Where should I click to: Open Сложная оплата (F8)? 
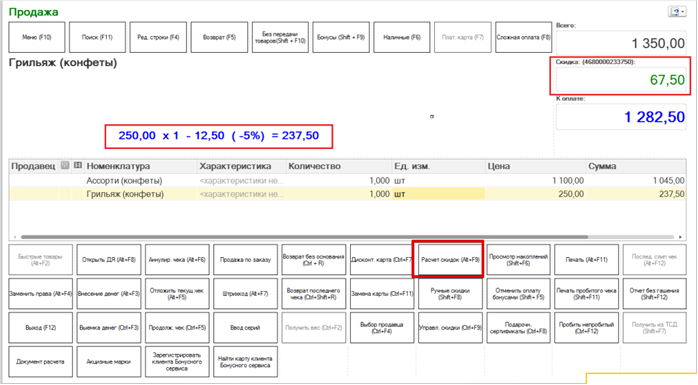524,37
